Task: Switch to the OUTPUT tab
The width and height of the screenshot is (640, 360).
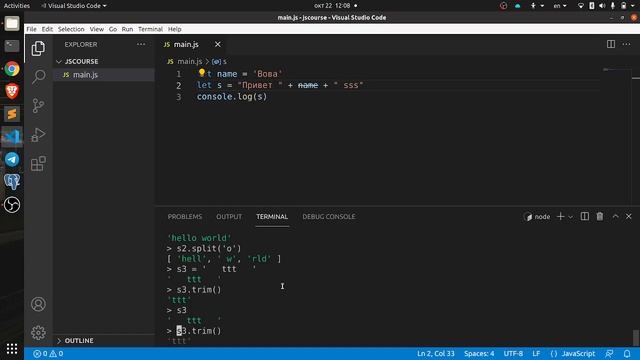Action: [229, 216]
